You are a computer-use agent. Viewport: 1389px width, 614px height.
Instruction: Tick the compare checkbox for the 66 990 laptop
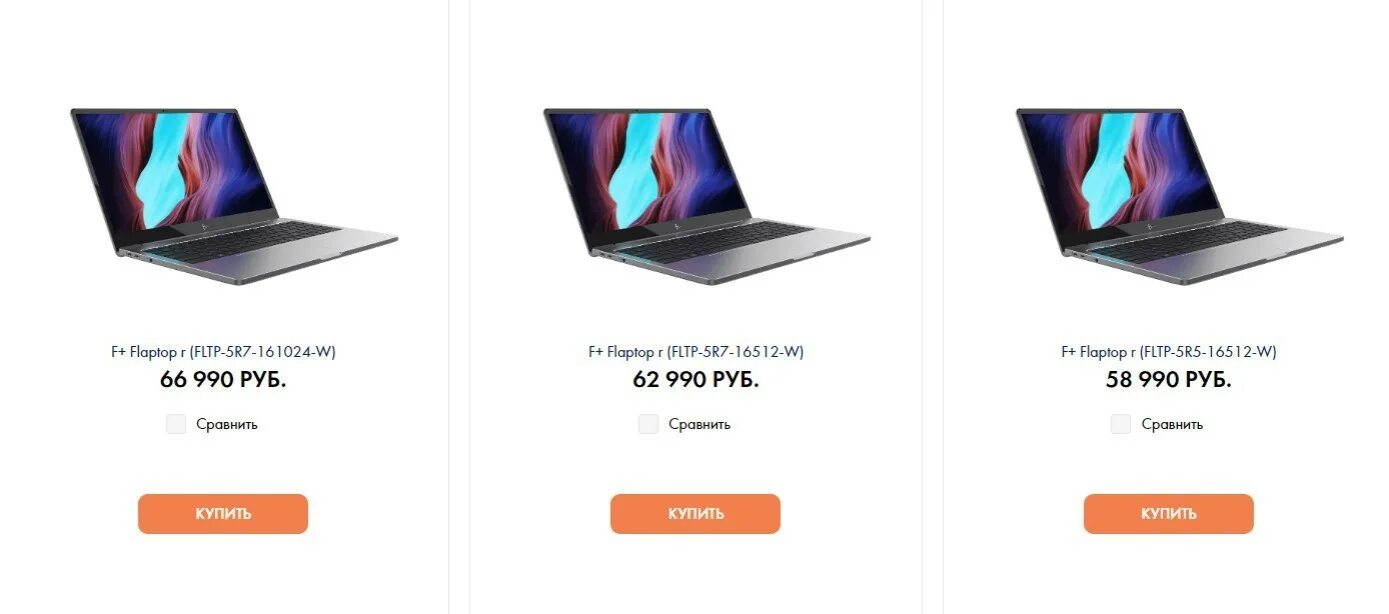(x=176, y=424)
